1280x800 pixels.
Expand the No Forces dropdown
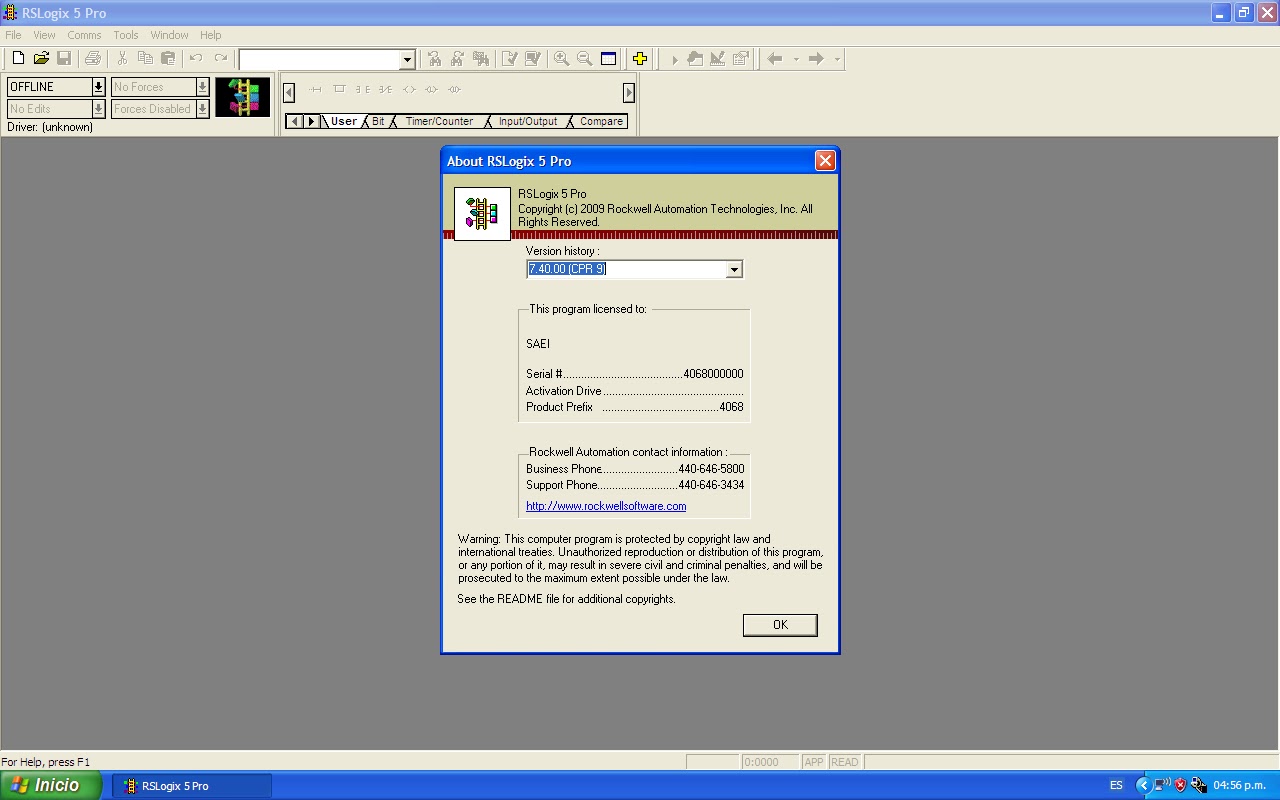coord(201,87)
